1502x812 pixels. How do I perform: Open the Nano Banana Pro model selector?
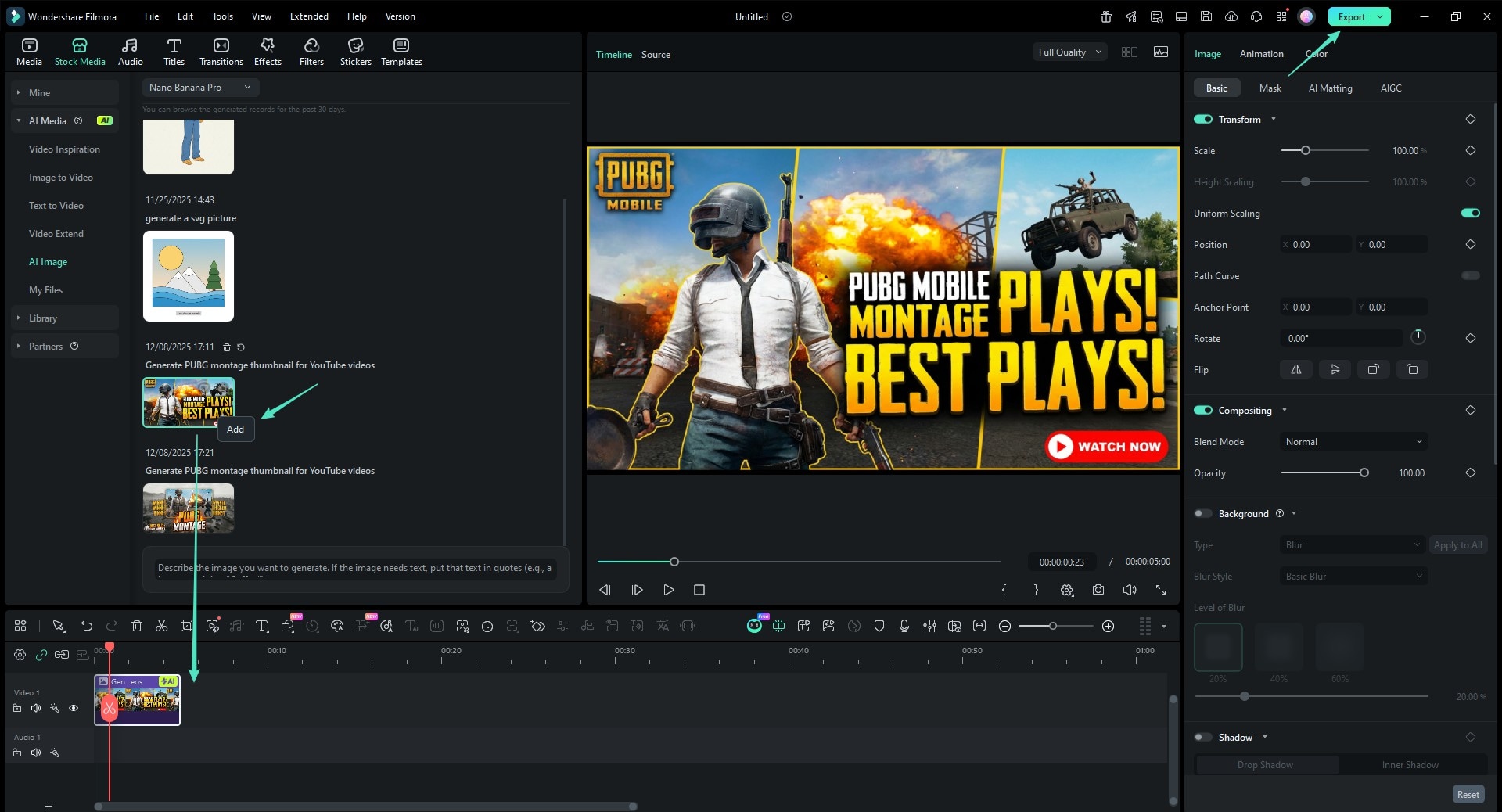199,88
